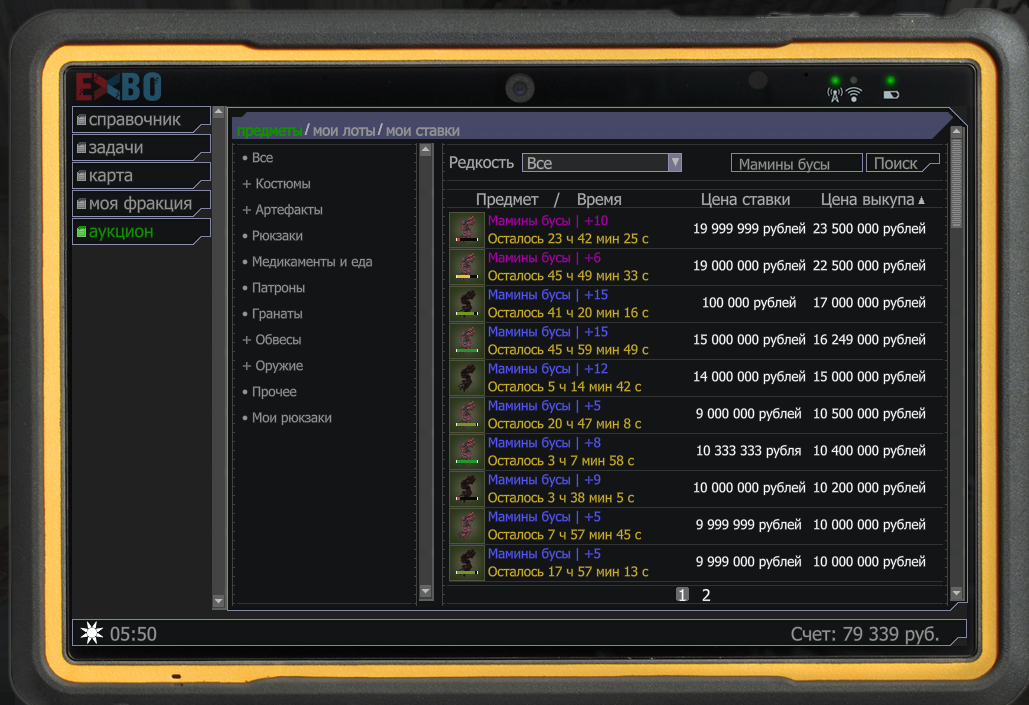This screenshot has width=1029, height=705.
Task: Select the Прочее category
Action: [269, 392]
